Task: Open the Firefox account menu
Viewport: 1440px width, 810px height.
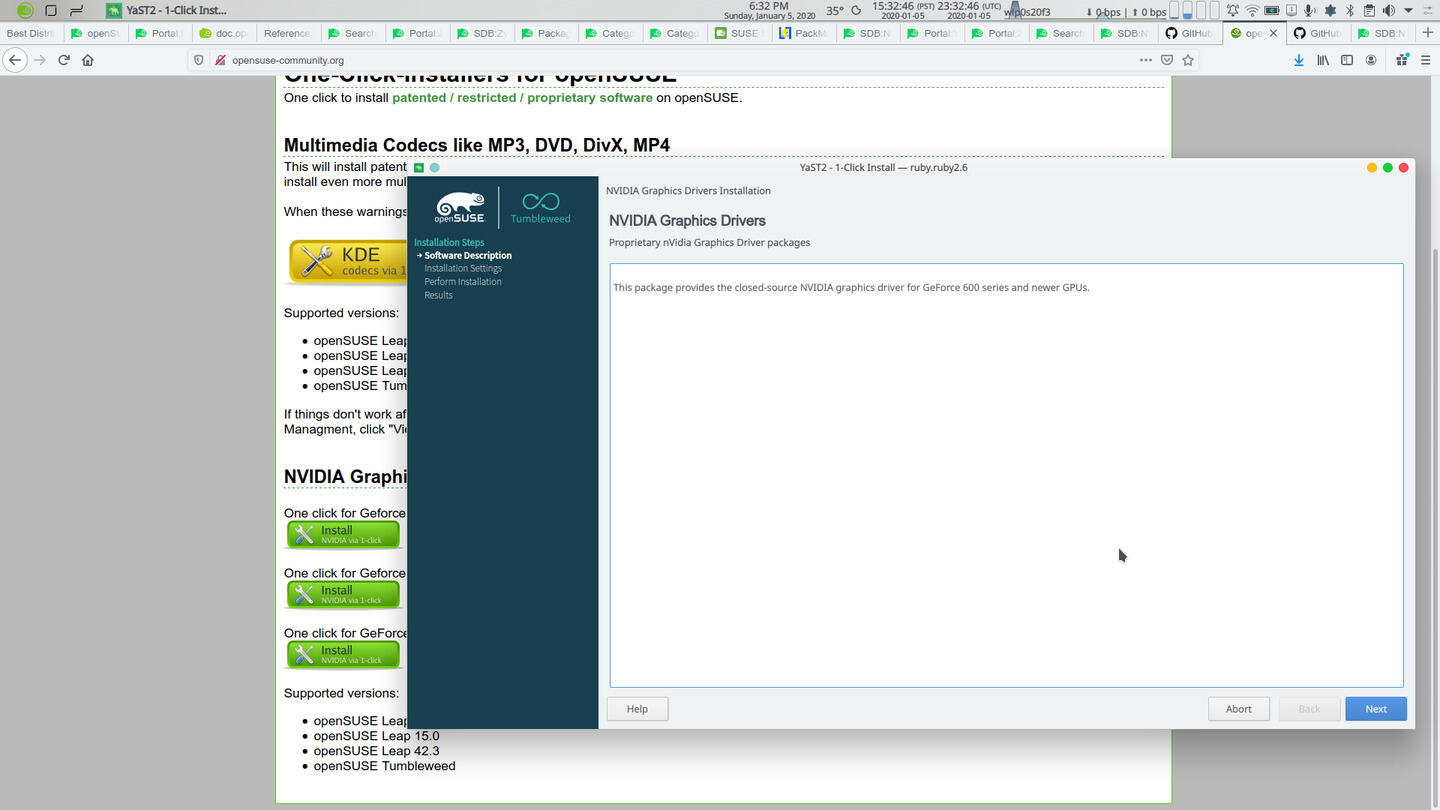Action: [x=1371, y=60]
